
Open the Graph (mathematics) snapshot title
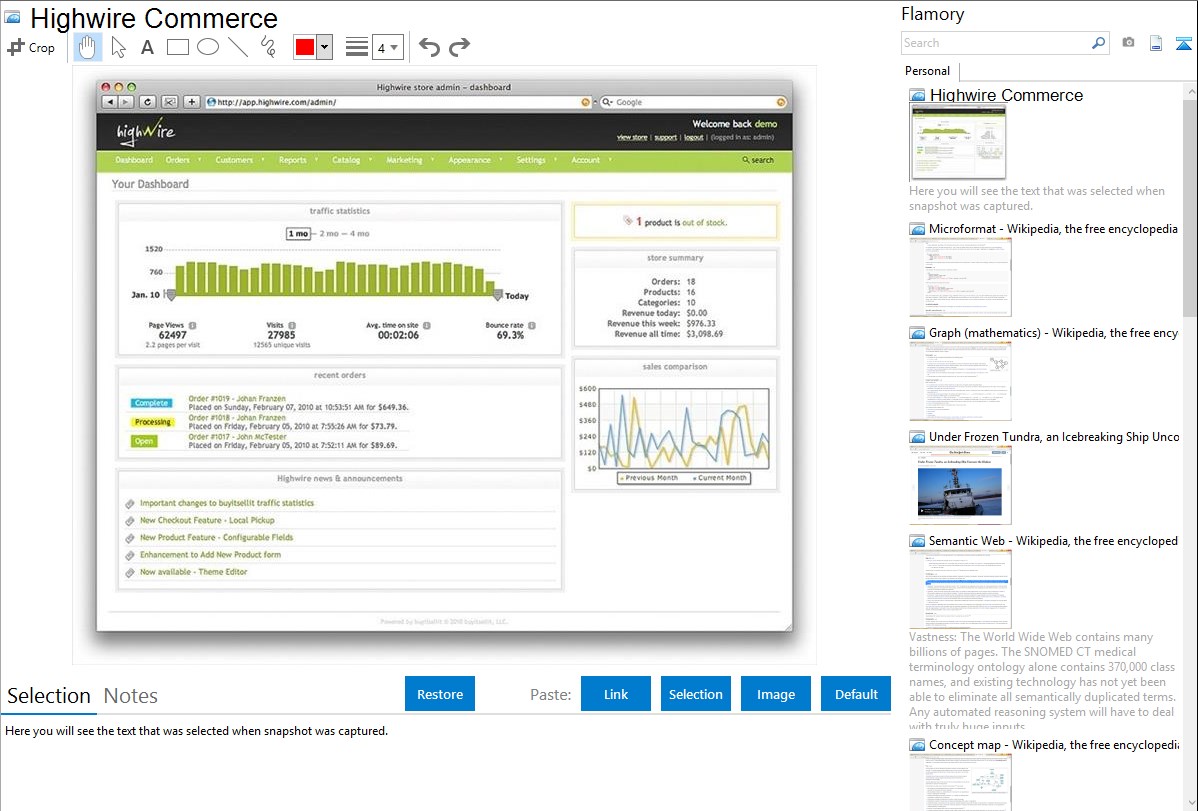click(1053, 333)
